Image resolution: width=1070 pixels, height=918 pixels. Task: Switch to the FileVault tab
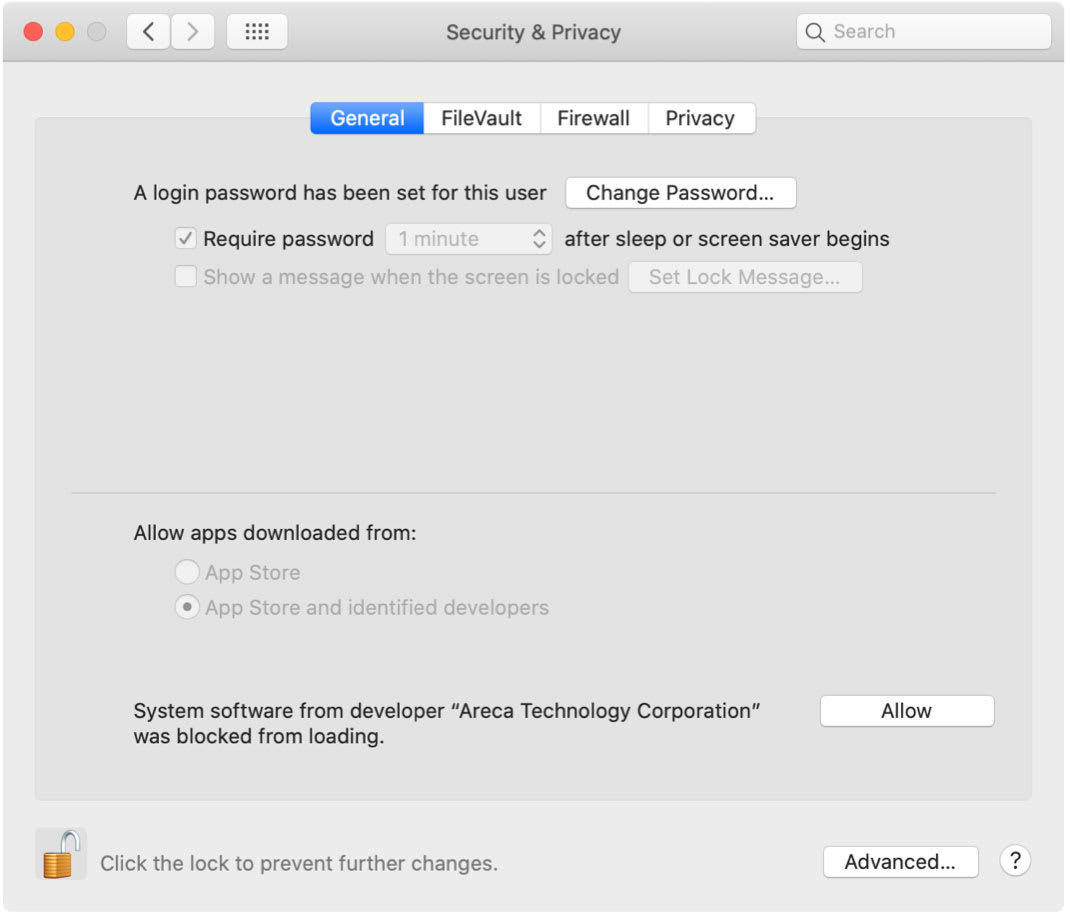pyautogui.click(x=481, y=118)
